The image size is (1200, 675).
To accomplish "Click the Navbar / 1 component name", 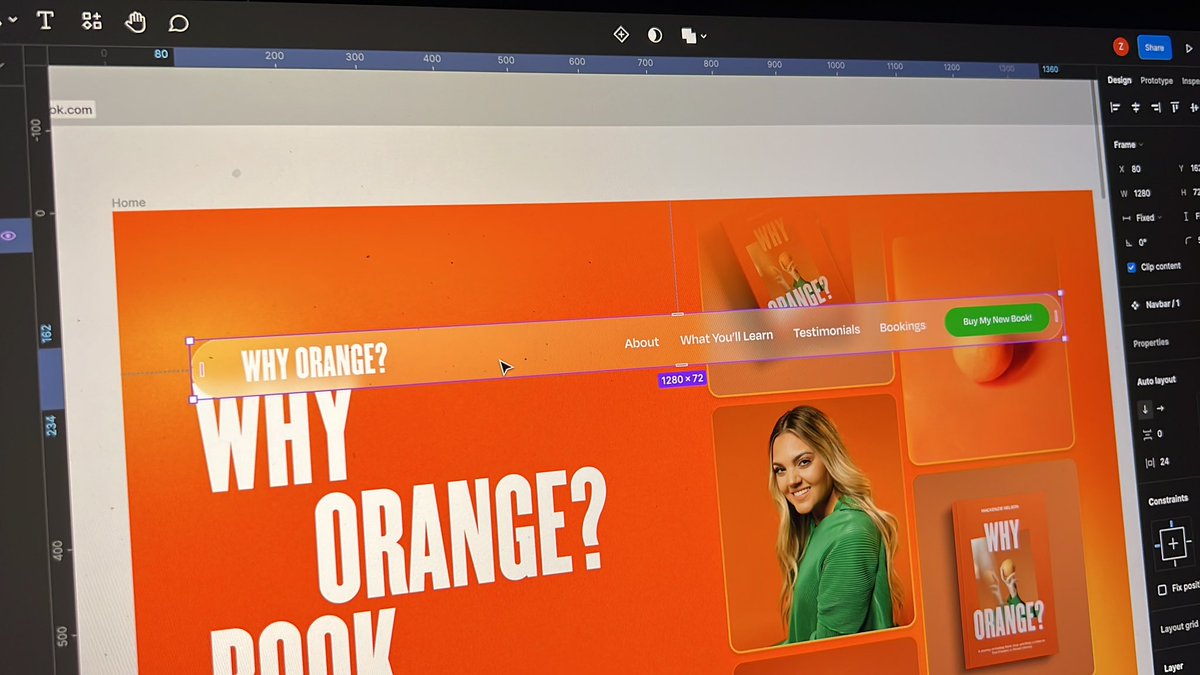I will pos(1162,304).
